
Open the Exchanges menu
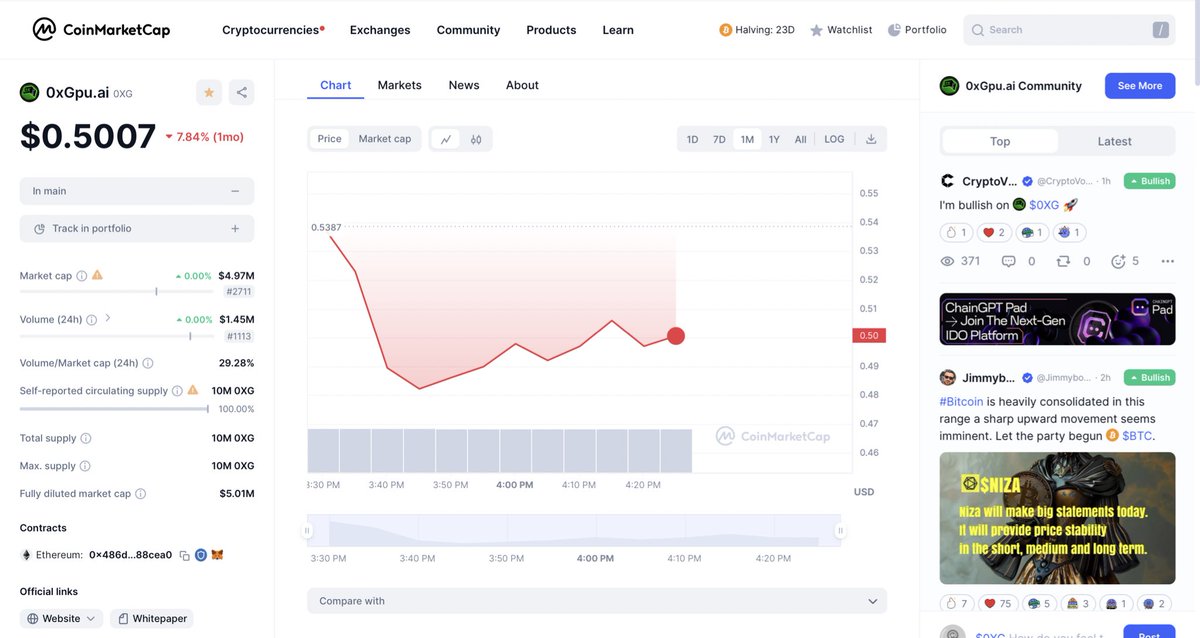[x=379, y=30]
